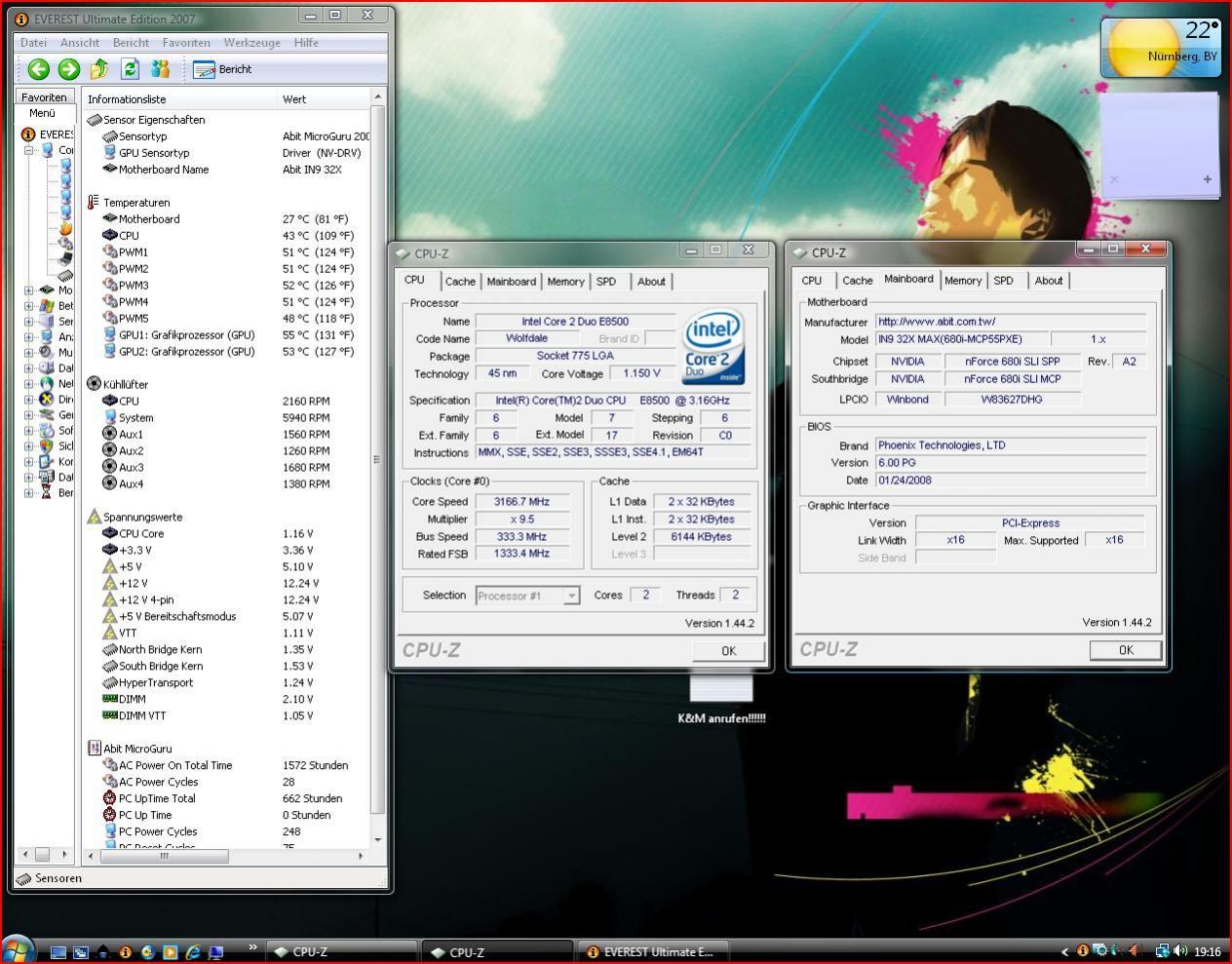Viewport: 1232px width, 964px height.
Task: Open the Bericht report toolbar button
Action: [x=223, y=69]
